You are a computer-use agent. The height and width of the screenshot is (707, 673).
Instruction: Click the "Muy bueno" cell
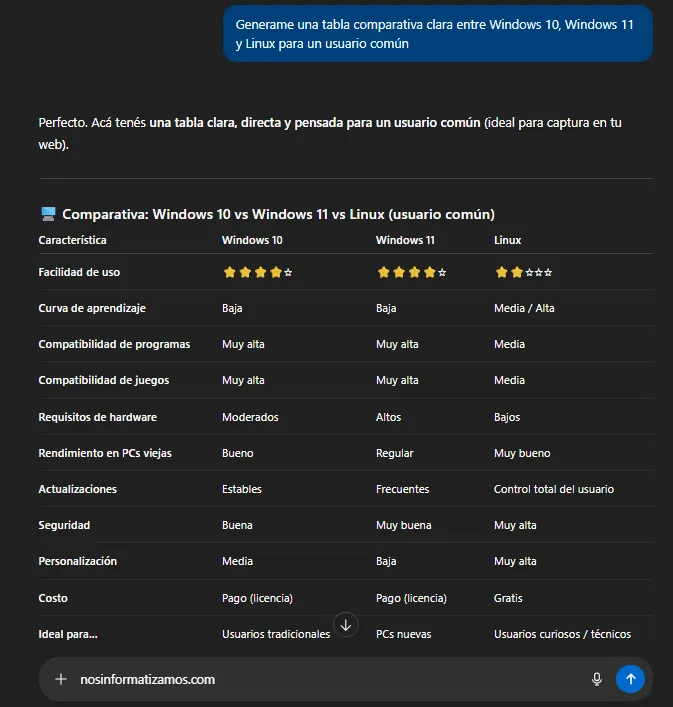click(522, 453)
